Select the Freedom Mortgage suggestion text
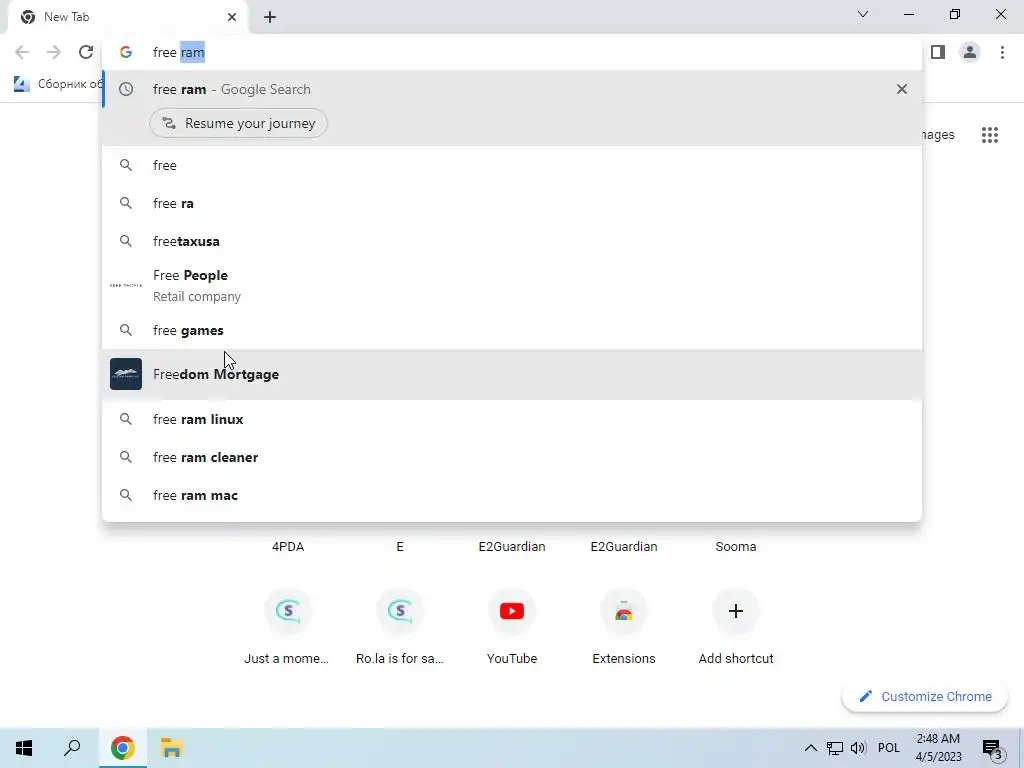1024x768 pixels. point(216,374)
